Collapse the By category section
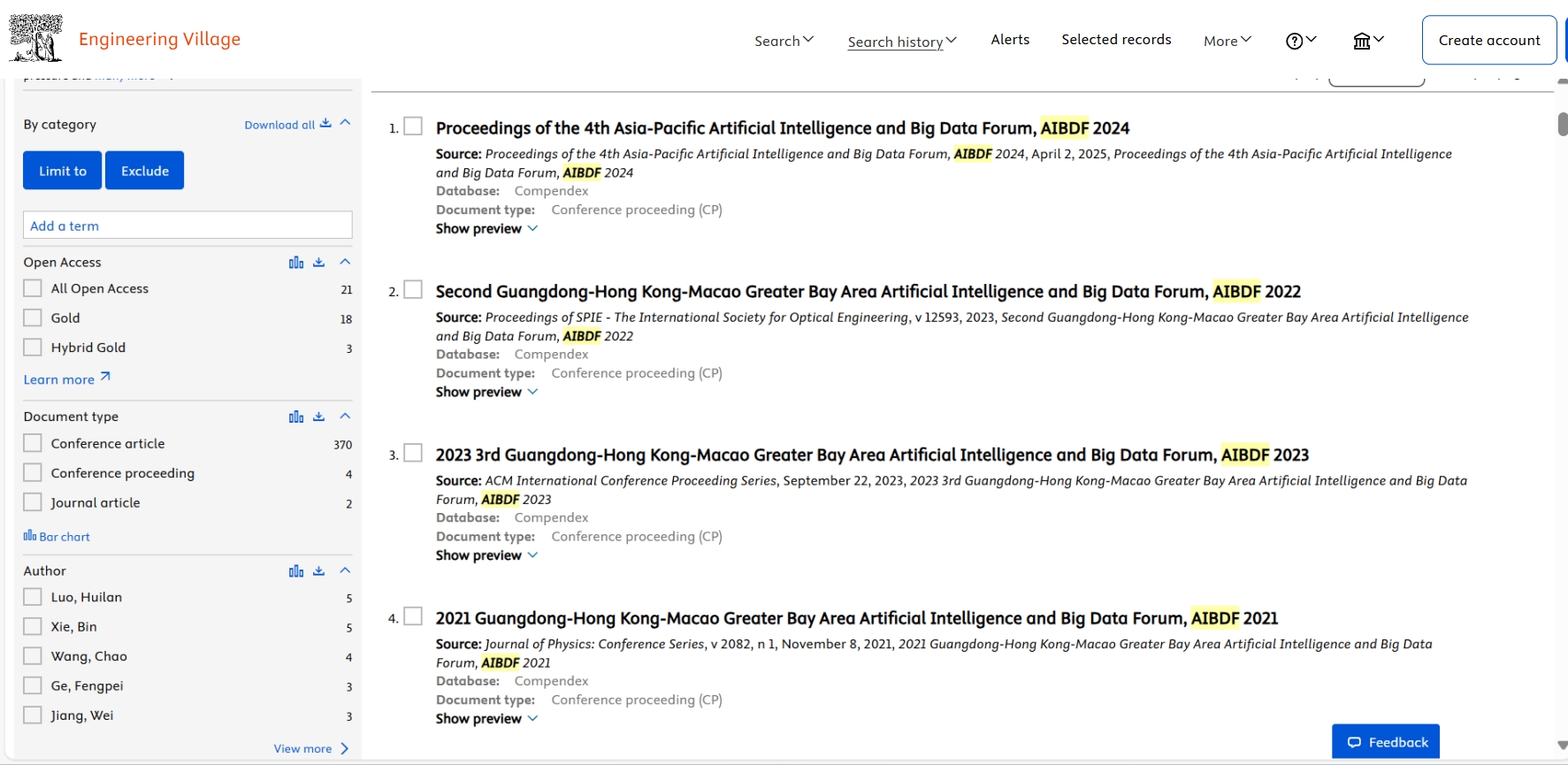The image size is (1568, 765). tap(346, 123)
